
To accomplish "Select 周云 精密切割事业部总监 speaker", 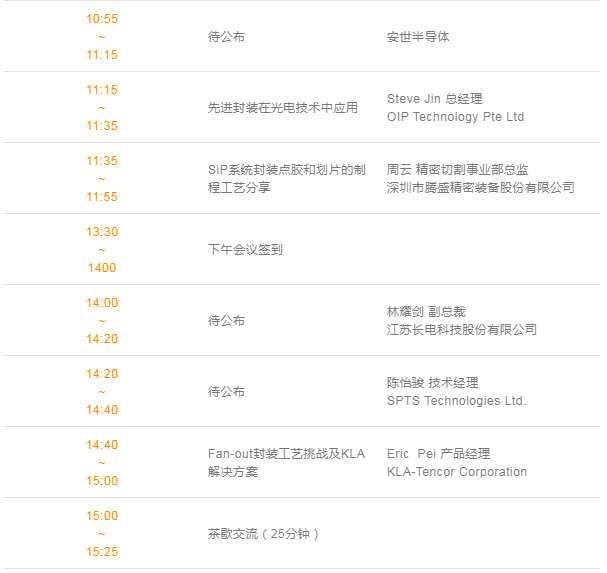I will coord(458,170).
